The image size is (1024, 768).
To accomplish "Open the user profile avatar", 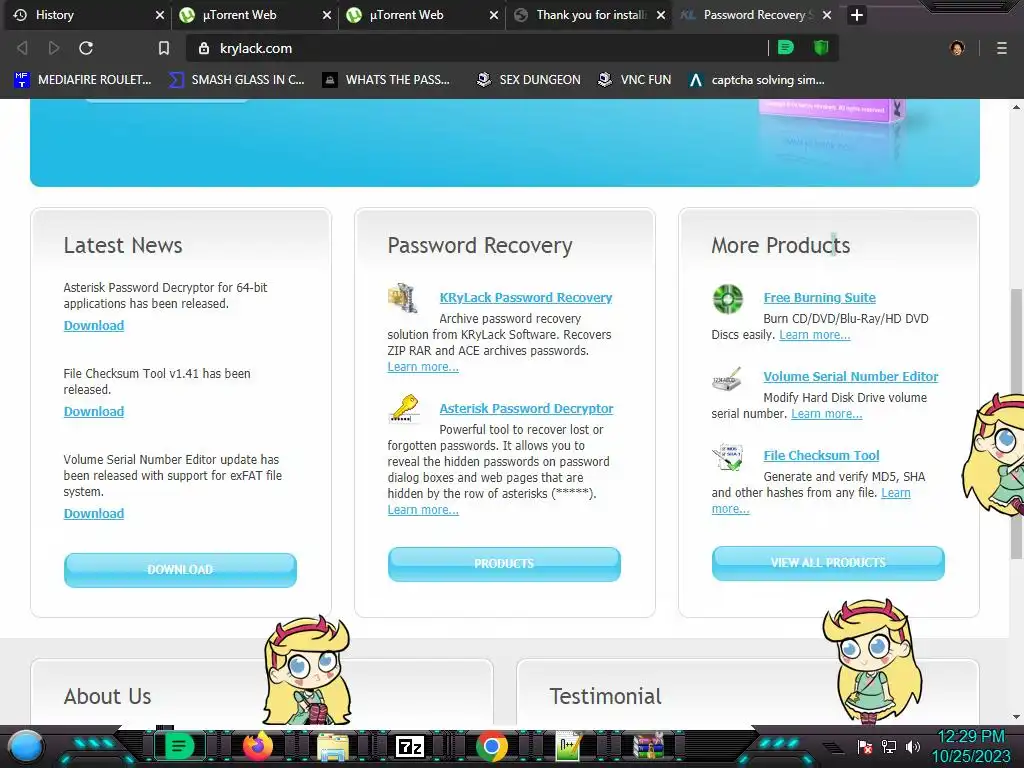I will click(957, 48).
